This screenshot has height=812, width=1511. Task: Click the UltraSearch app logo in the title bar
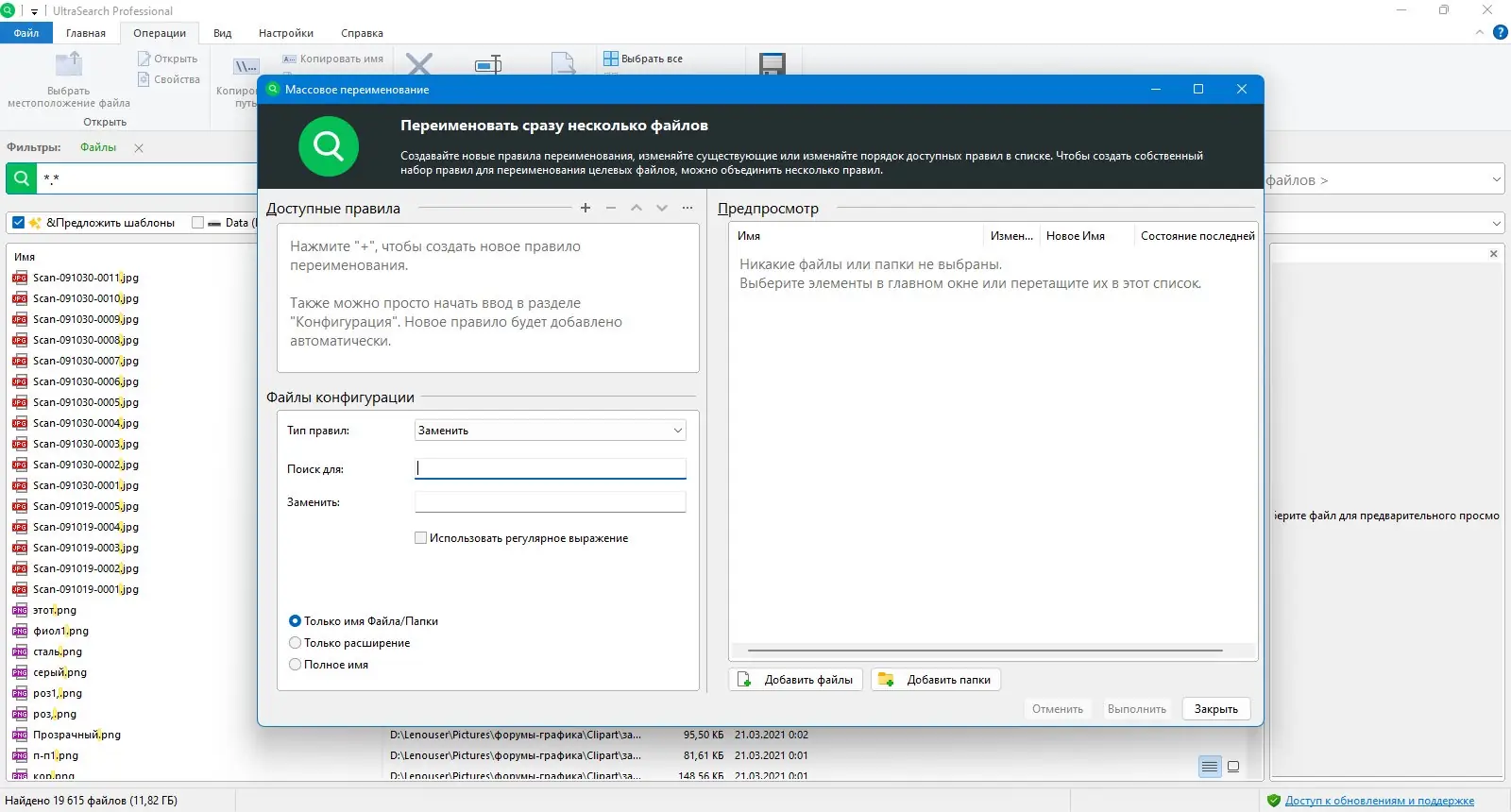click(8, 10)
